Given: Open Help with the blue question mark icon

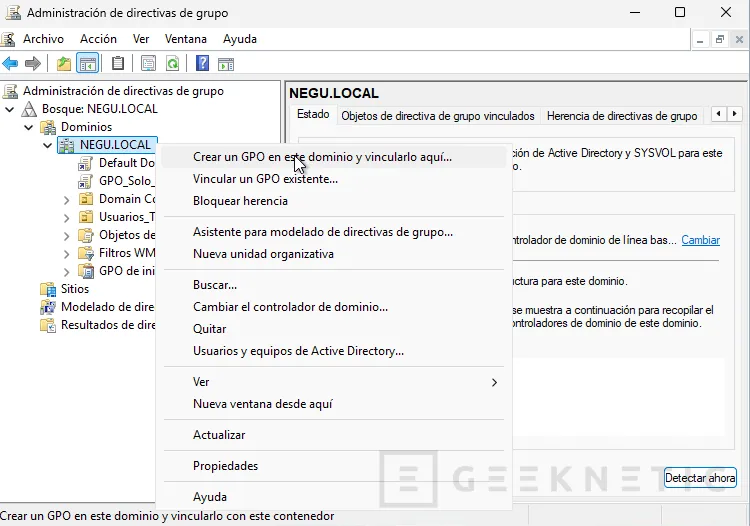Looking at the screenshot, I should point(202,63).
